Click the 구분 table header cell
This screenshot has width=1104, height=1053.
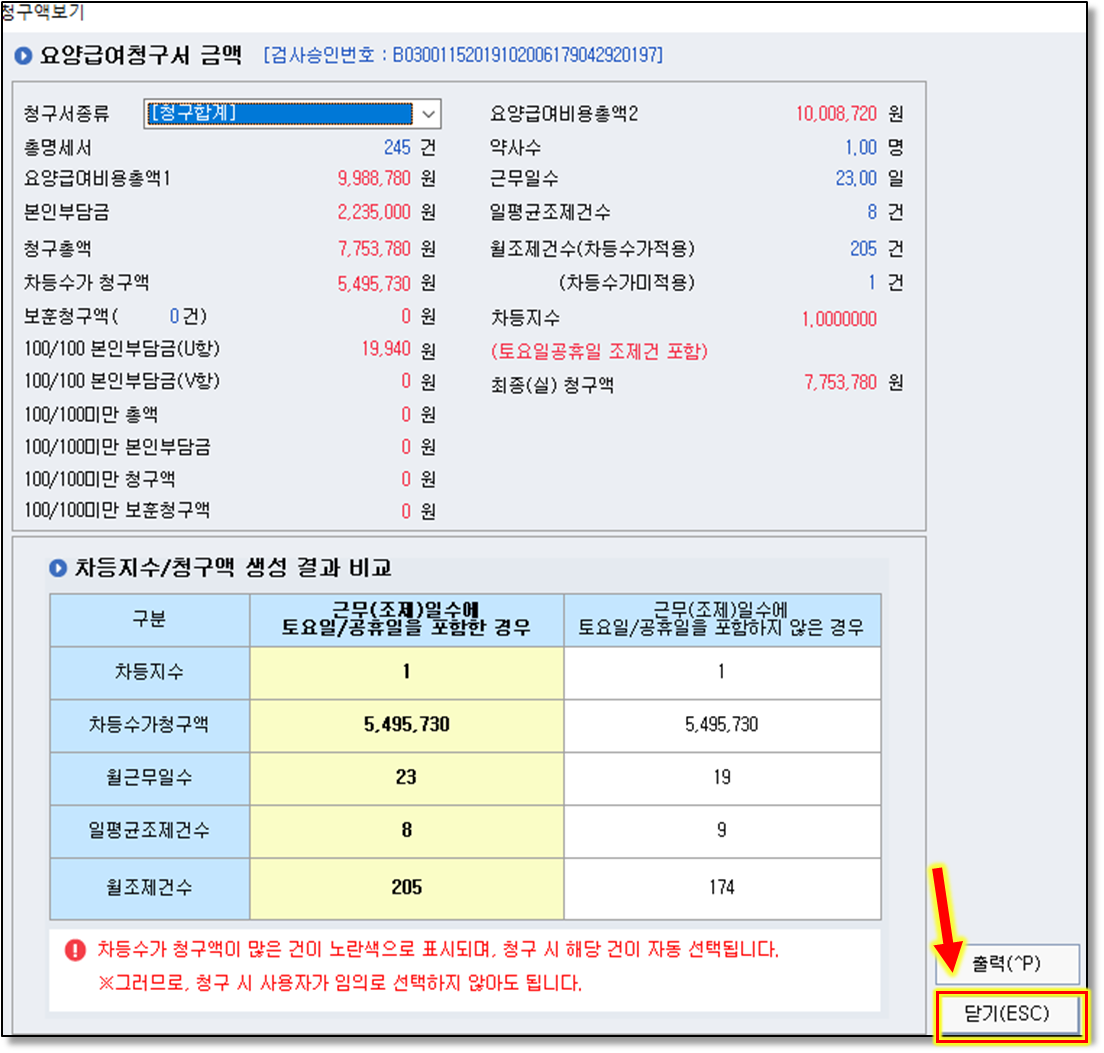pyautogui.click(x=150, y=620)
